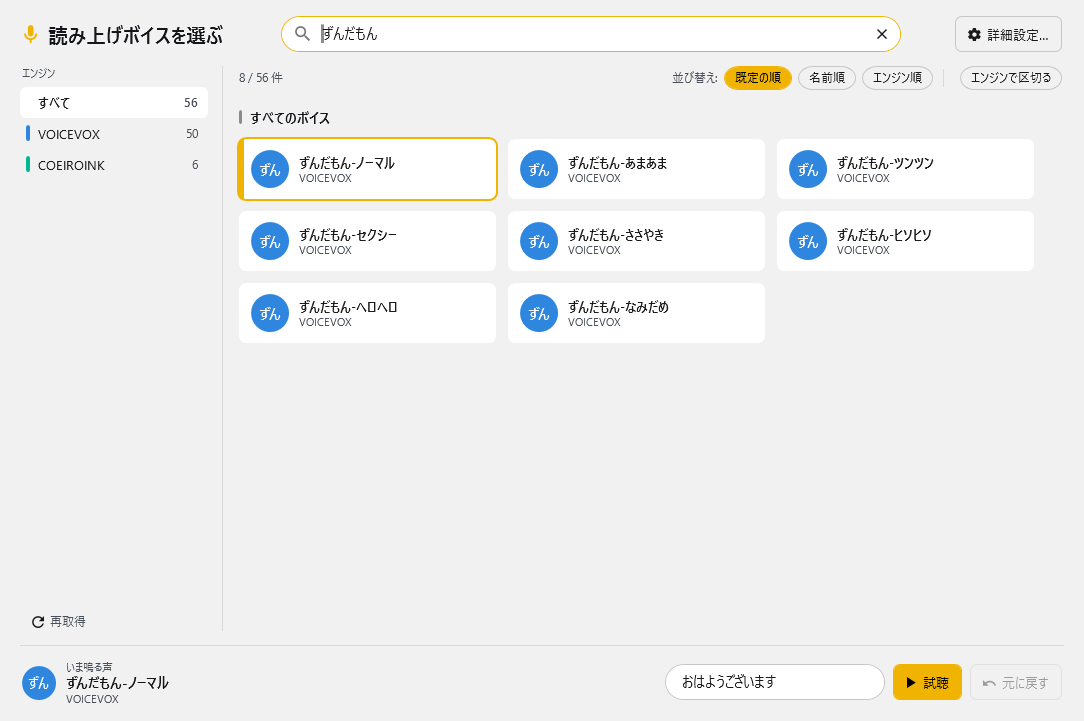Click the いま鳴る声 label
1084x721 pixels.
[x=89, y=667]
